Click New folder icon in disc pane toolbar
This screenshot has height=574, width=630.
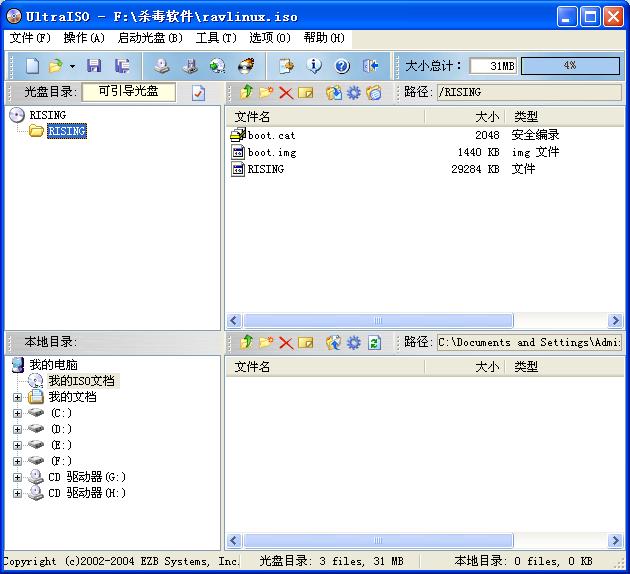[x=266, y=93]
